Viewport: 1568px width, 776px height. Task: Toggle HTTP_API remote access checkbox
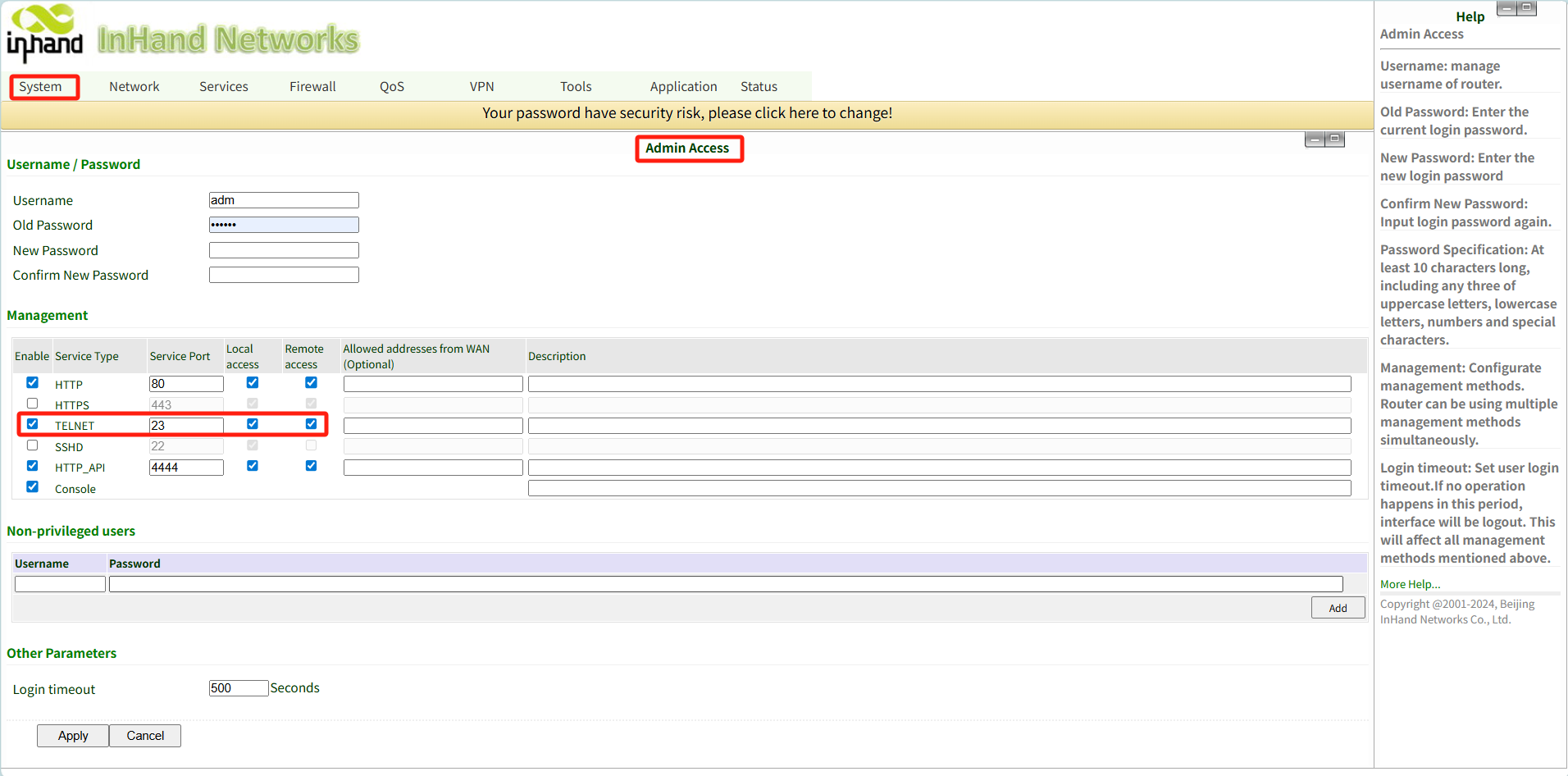(312, 466)
